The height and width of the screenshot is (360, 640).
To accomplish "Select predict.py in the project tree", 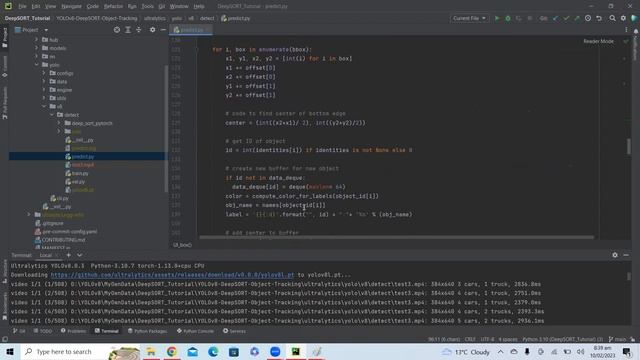I will click(83, 157).
